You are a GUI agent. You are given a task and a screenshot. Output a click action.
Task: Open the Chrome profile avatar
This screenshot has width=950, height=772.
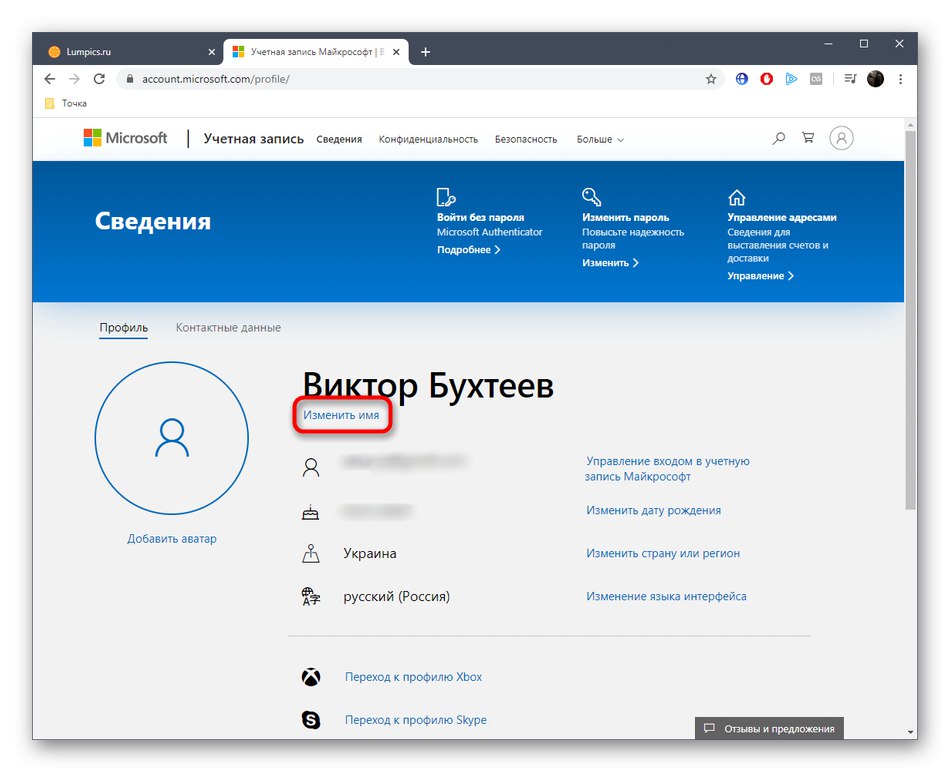875,79
